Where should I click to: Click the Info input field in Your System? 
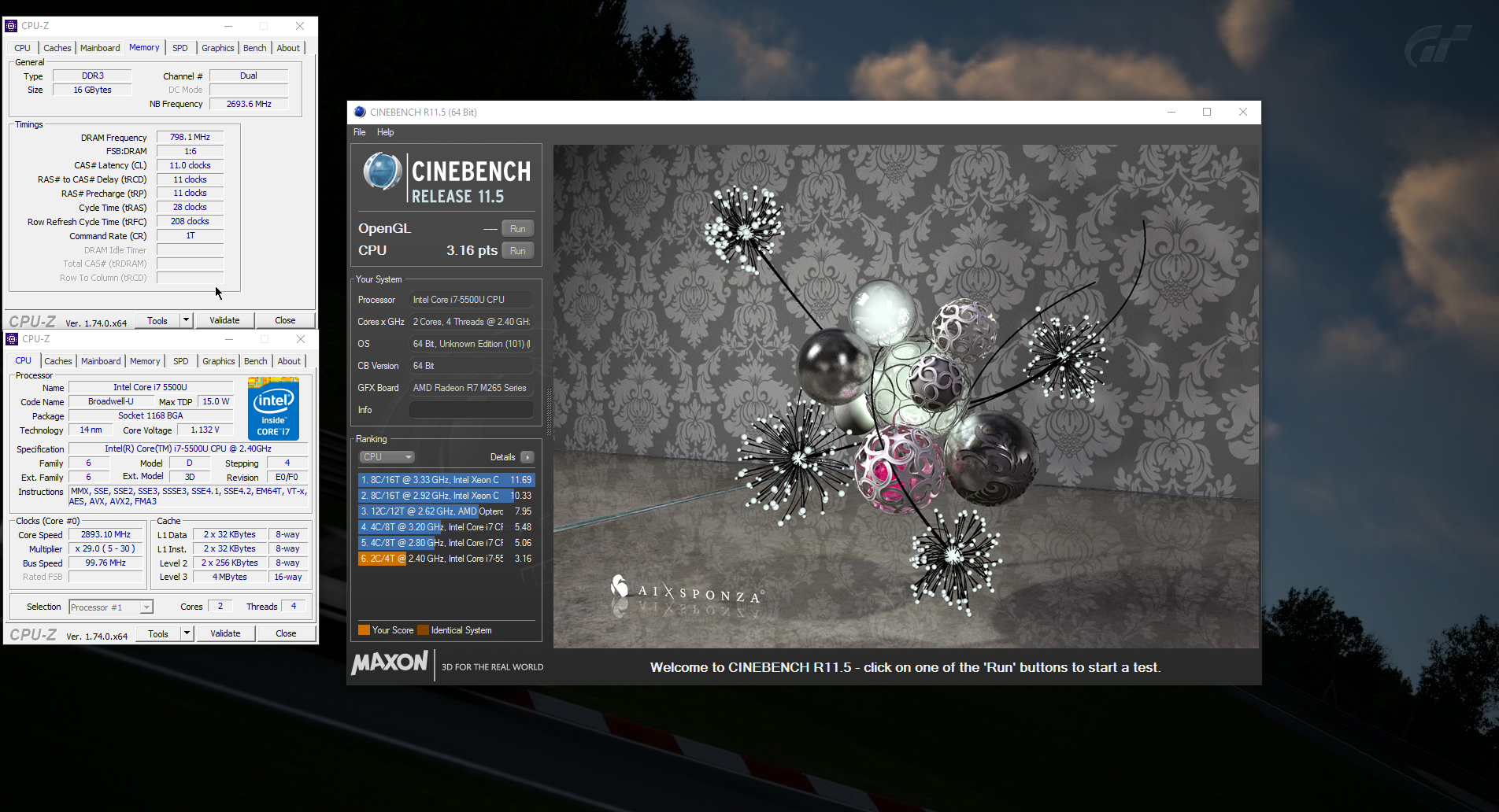(471, 410)
